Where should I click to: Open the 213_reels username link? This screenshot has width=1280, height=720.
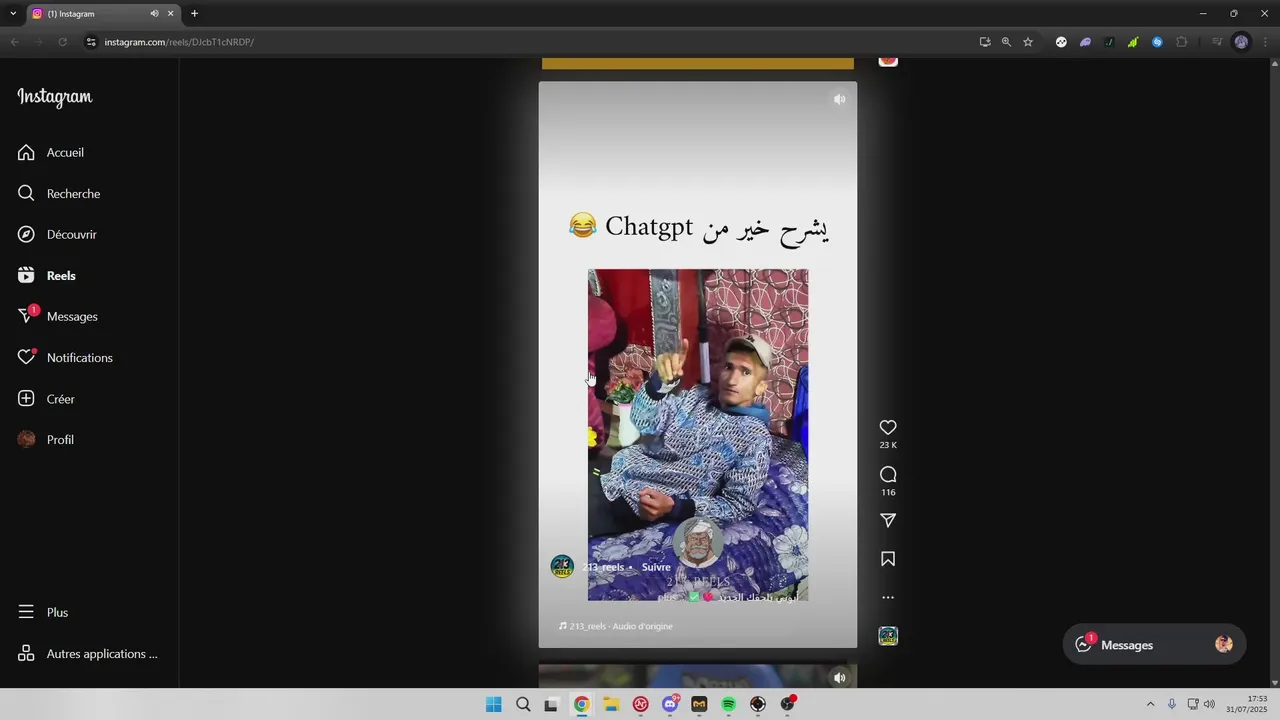[x=603, y=567]
